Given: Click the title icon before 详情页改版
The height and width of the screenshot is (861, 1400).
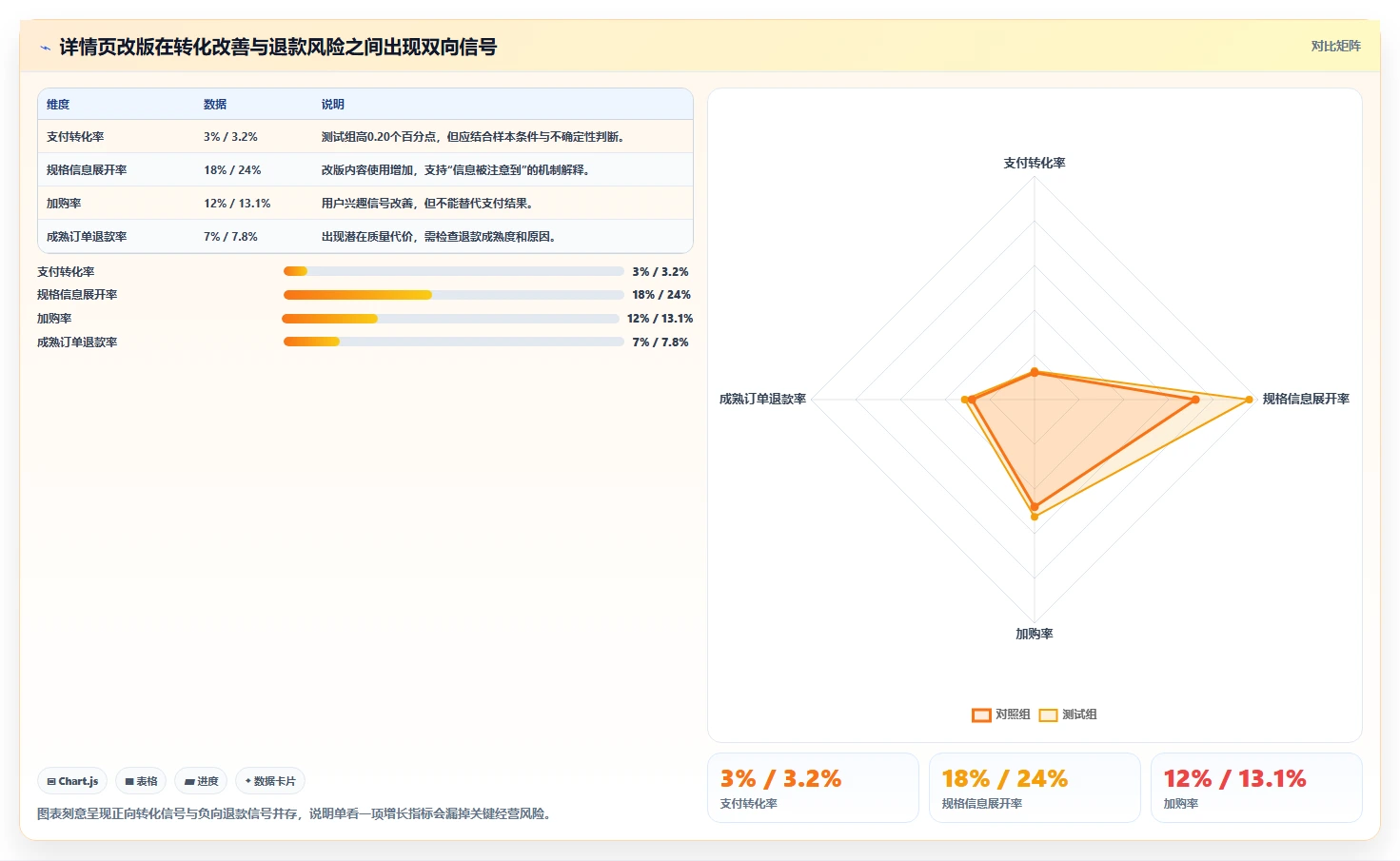Looking at the screenshot, I should click(45, 48).
